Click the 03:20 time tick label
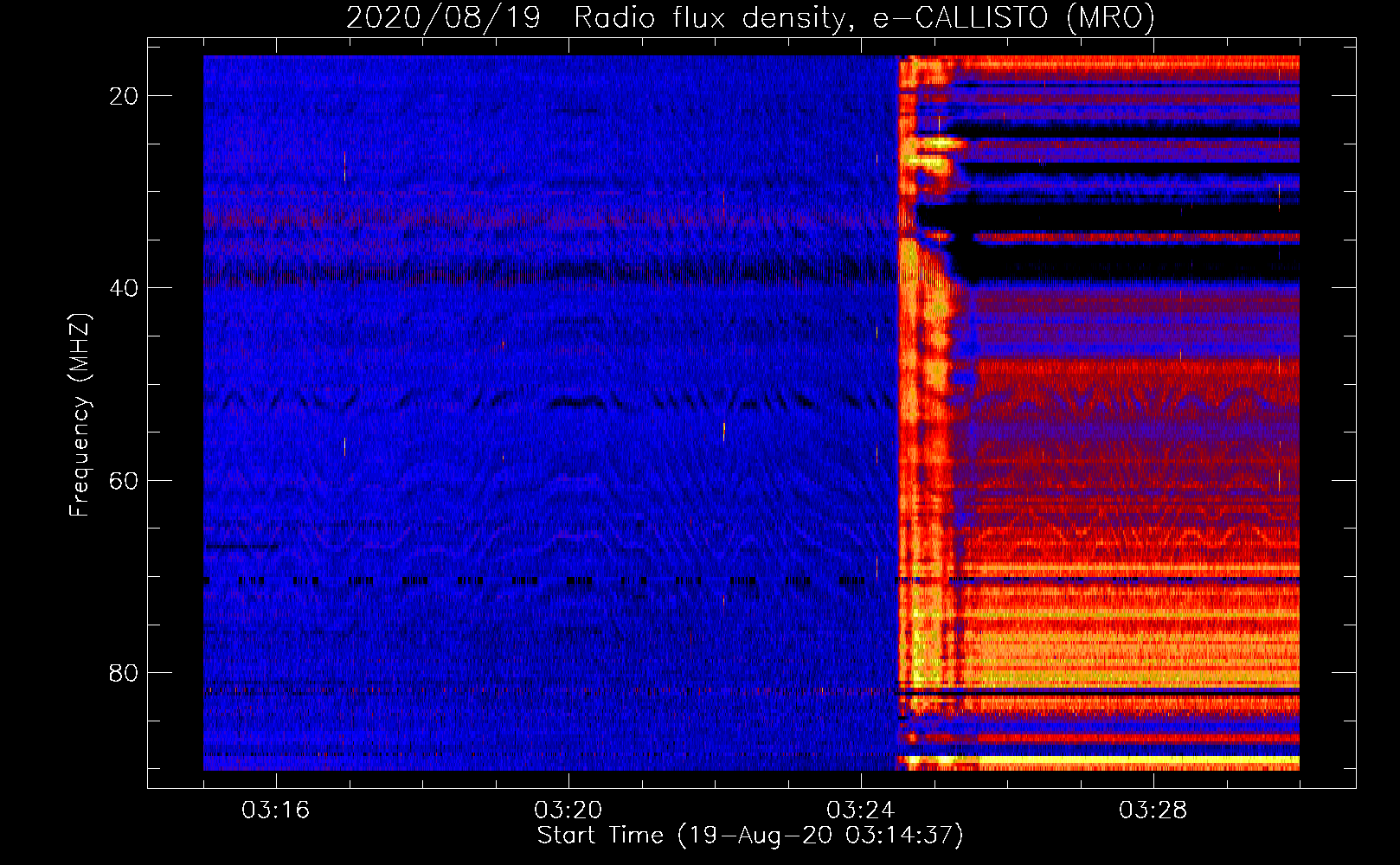 click(x=568, y=811)
